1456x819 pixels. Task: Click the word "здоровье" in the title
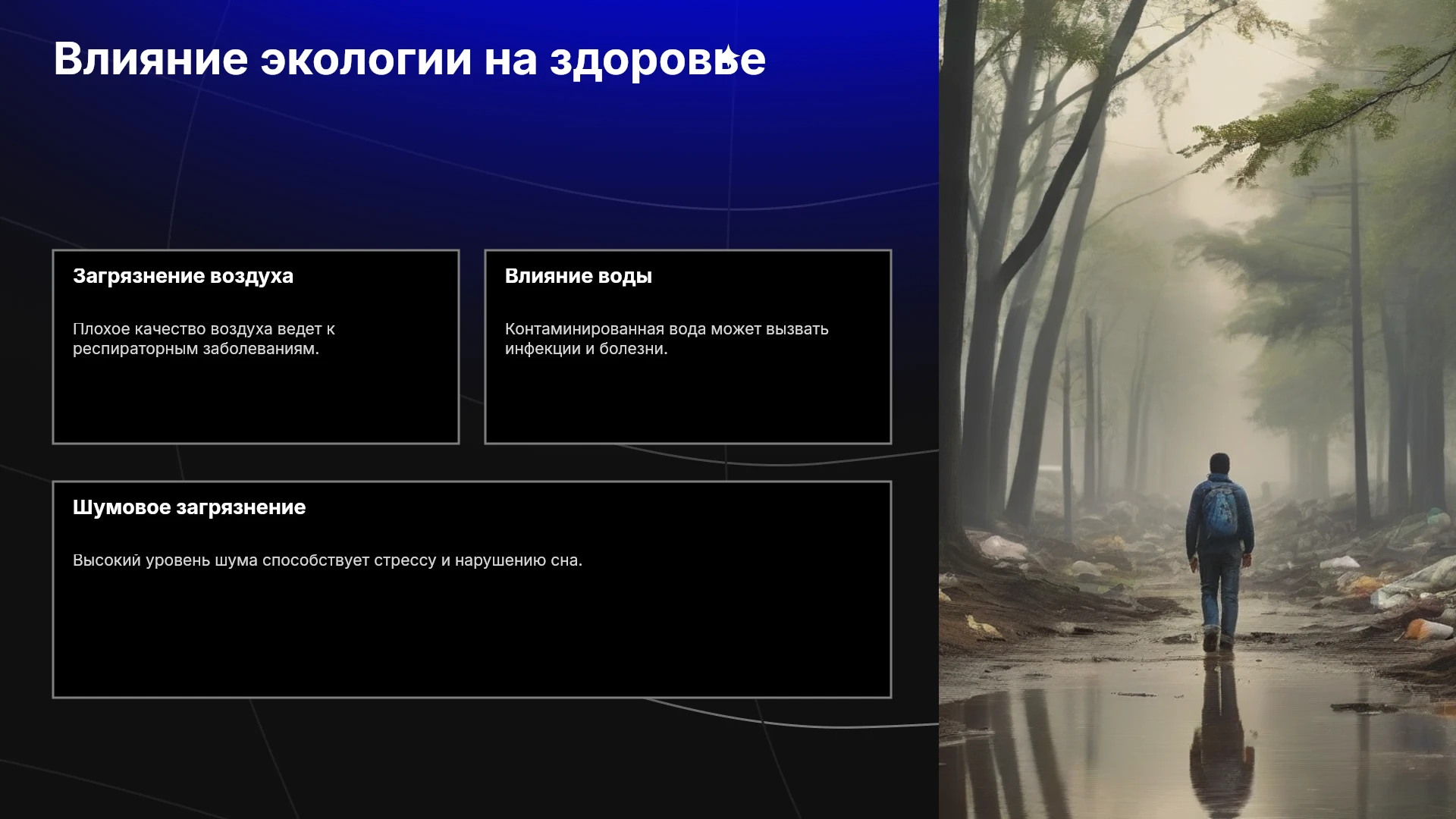(657, 59)
